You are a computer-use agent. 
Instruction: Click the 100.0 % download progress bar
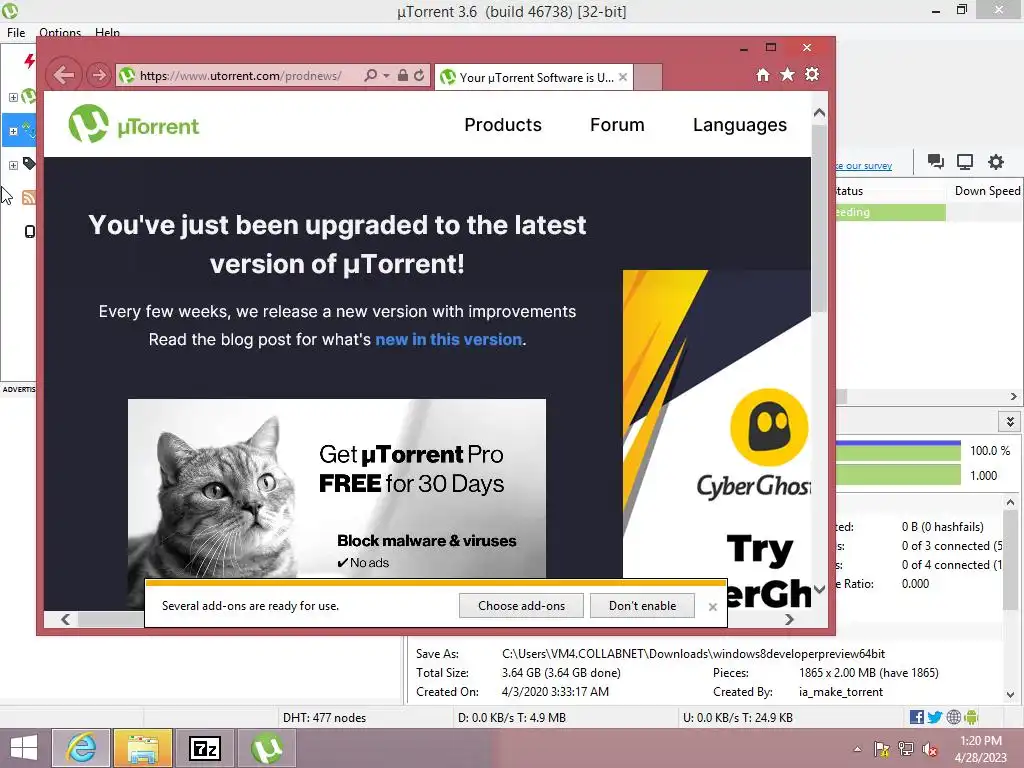pos(898,451)
